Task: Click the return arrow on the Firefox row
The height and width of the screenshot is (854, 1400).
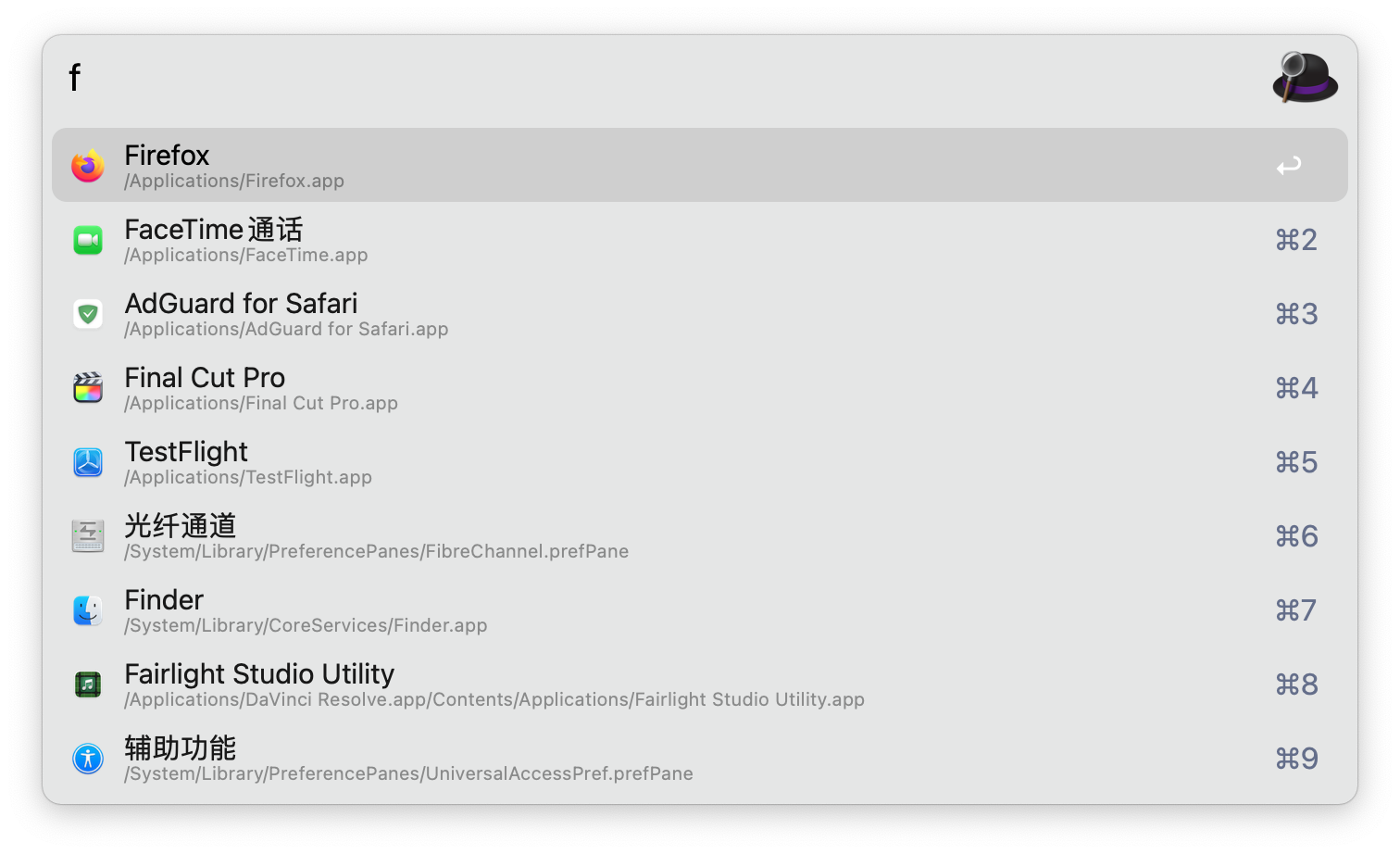Action: pyautogui.click(x=1289, y=166)
